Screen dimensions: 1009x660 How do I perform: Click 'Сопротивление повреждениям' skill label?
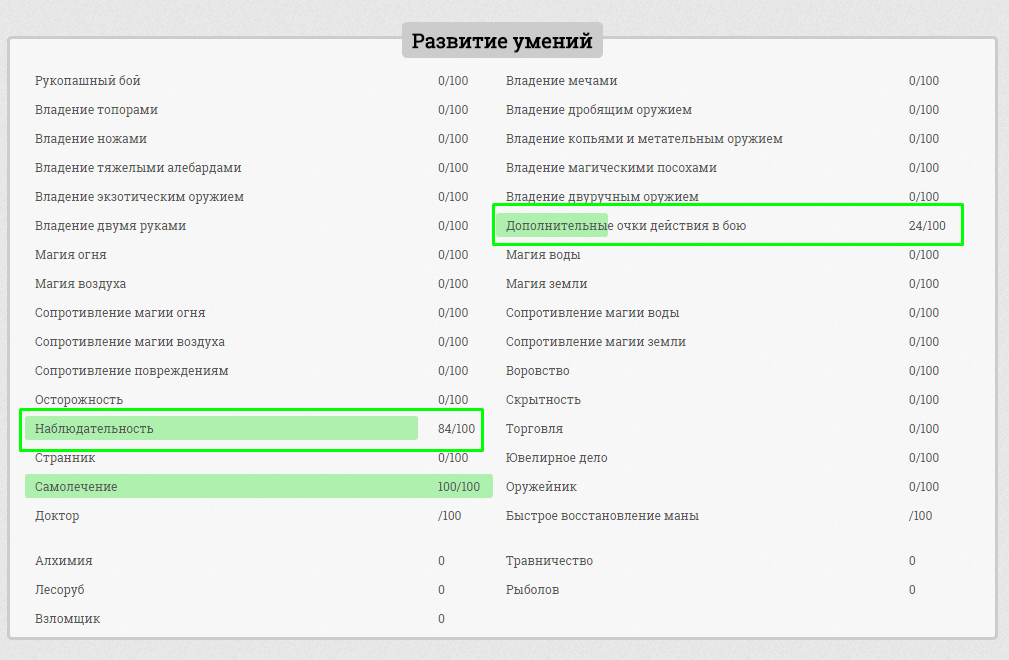coord(131,370)
